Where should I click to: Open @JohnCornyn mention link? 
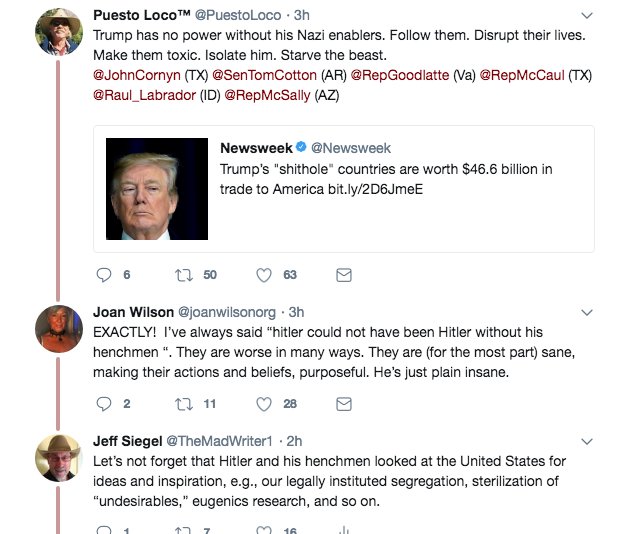137,75
